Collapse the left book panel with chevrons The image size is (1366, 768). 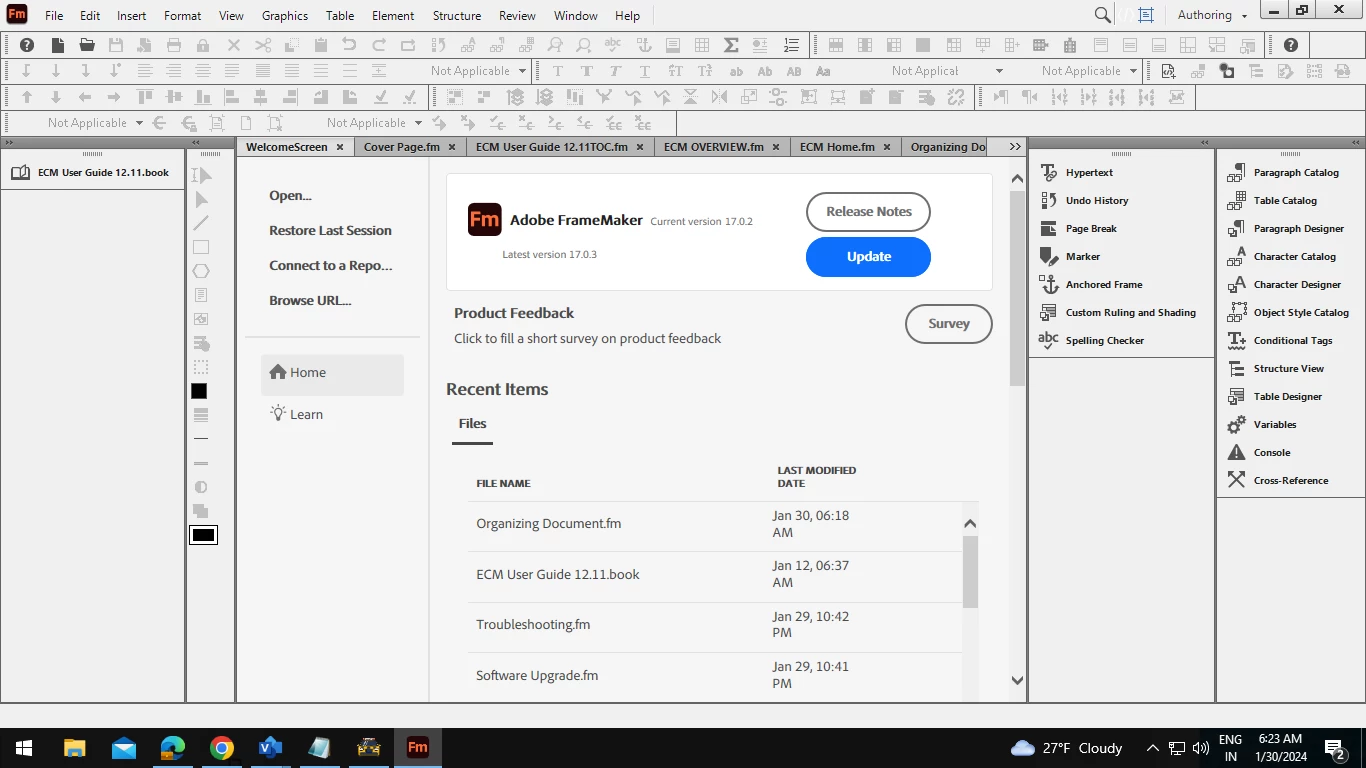9,143
